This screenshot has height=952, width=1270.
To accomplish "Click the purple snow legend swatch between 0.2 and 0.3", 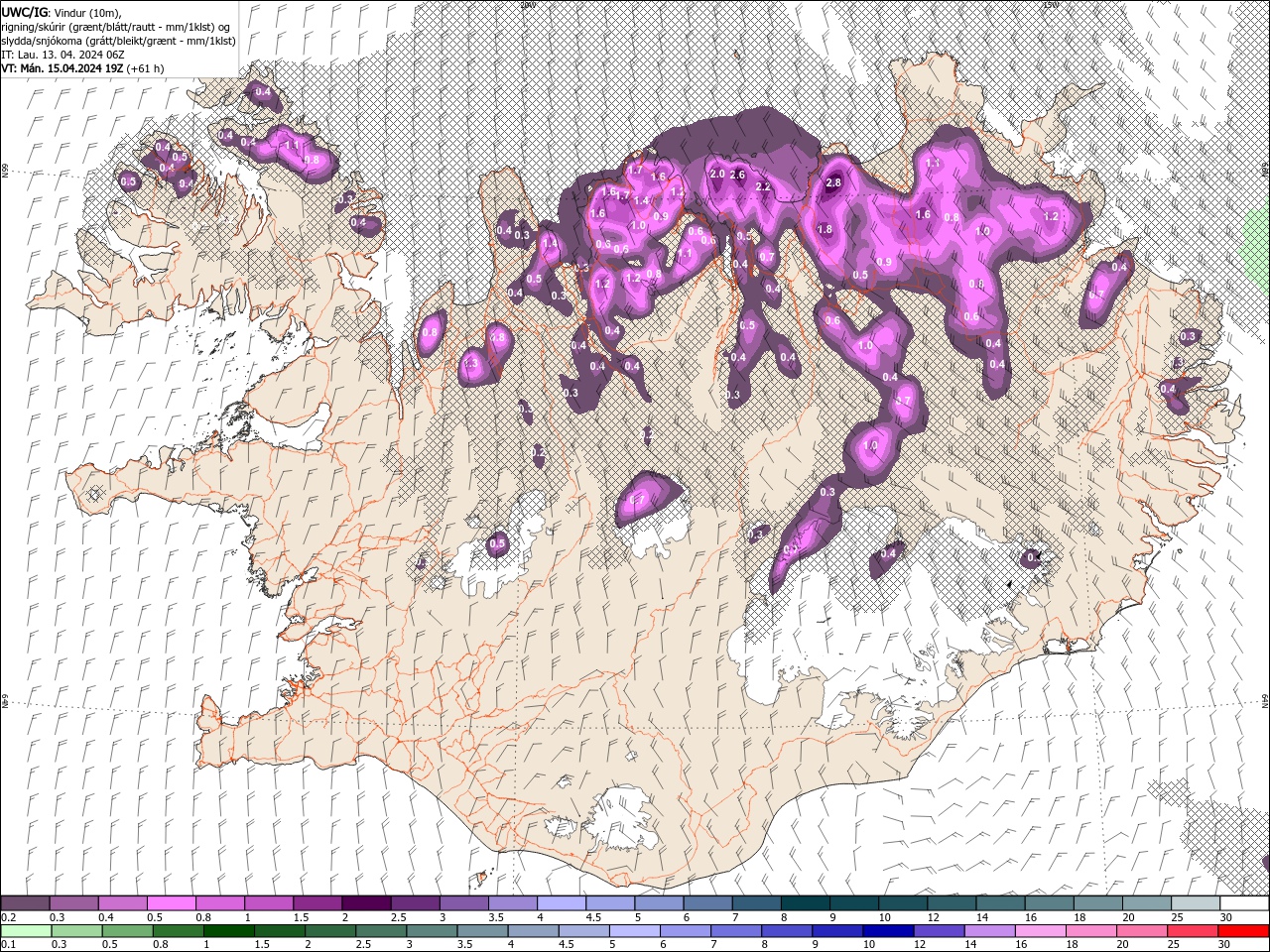I will [x=25, y=903].
